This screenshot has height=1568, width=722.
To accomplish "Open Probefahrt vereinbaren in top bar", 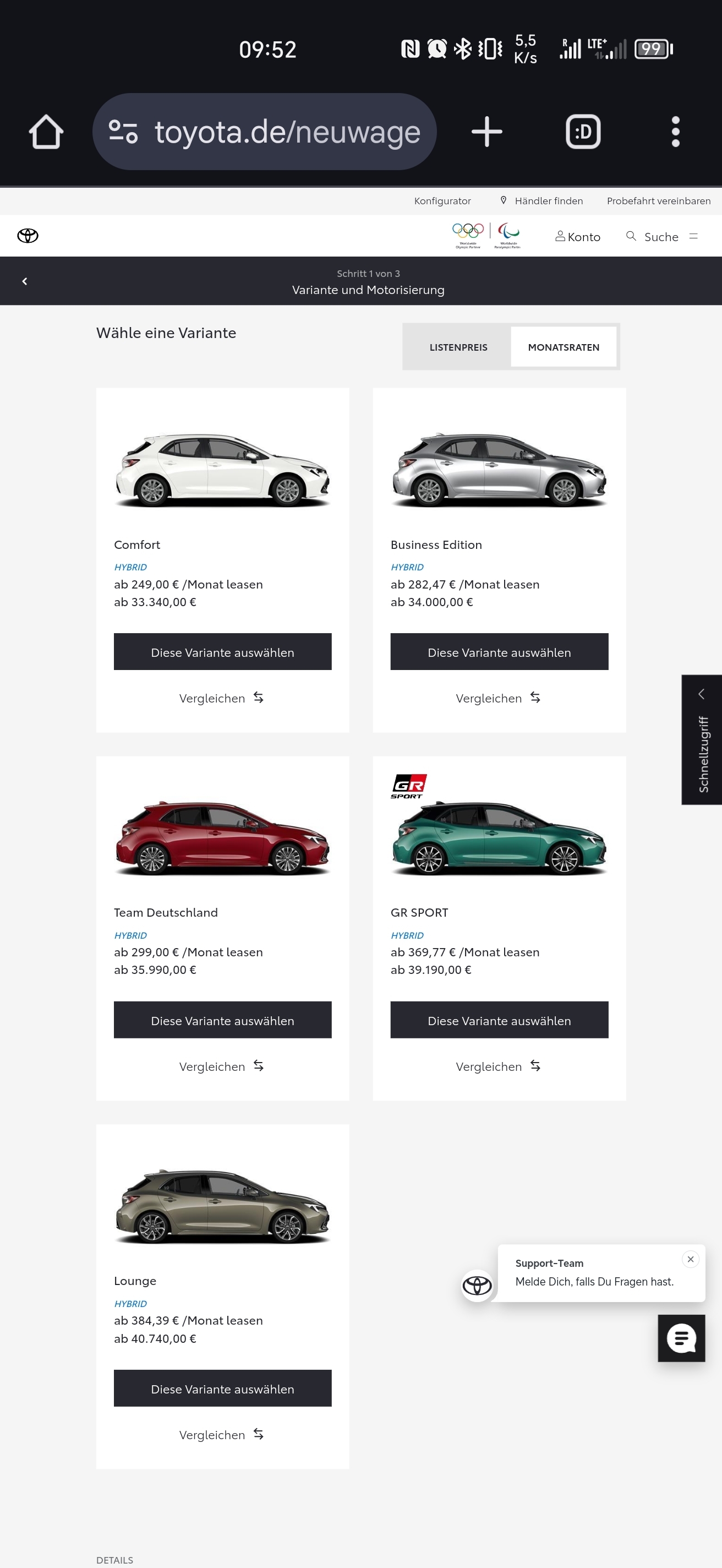I will tap(658, 201).
